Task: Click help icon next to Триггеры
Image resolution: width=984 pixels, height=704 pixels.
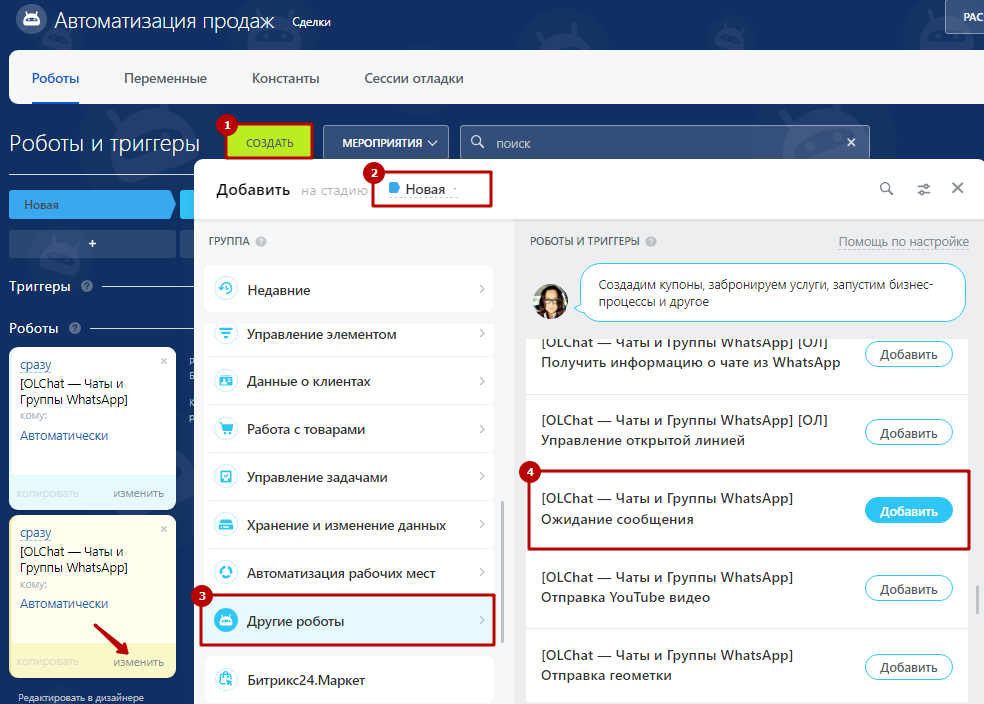Action: pyautogui.click(x=87, y=287)
